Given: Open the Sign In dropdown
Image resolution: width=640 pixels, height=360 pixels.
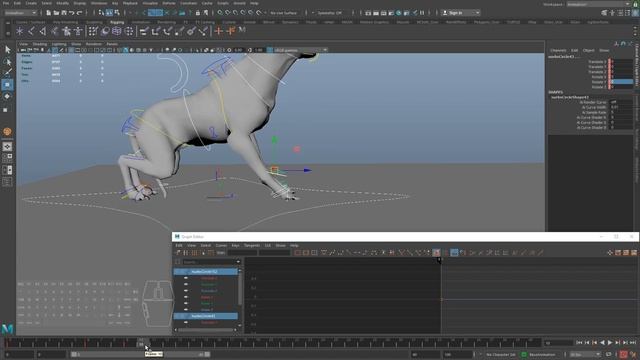Looking at the screenshot, I should tap(460, 13).
